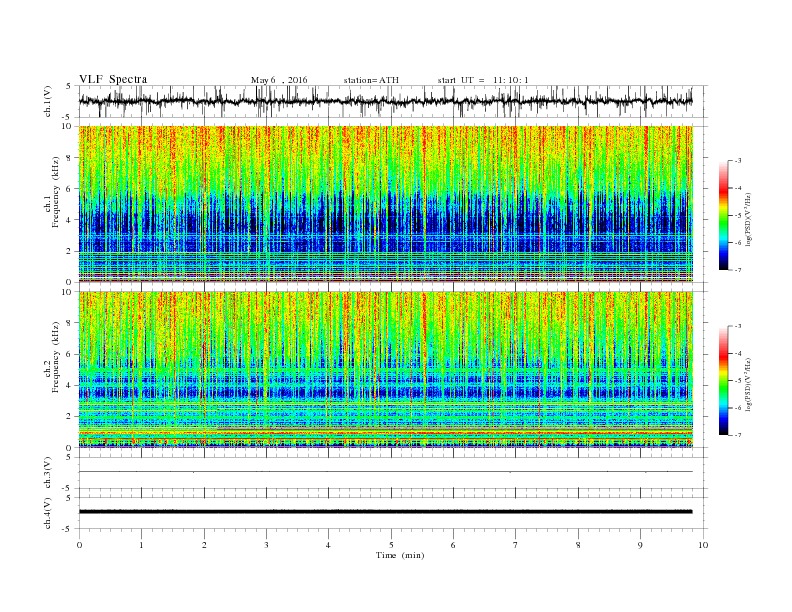Click the "May 6 , 2016" date text
This screenshot has height=612, width=792.
pyautogui.click(x=279, y=80)
